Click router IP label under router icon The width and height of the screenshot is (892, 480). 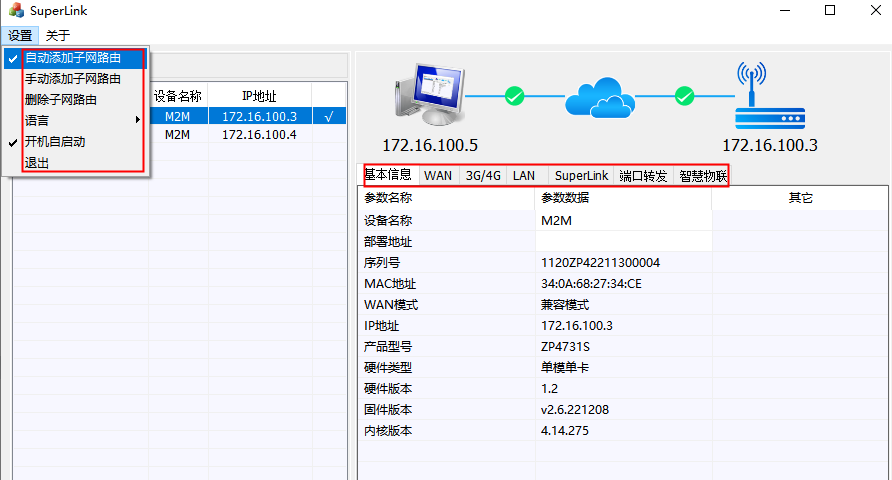[770, 146]
